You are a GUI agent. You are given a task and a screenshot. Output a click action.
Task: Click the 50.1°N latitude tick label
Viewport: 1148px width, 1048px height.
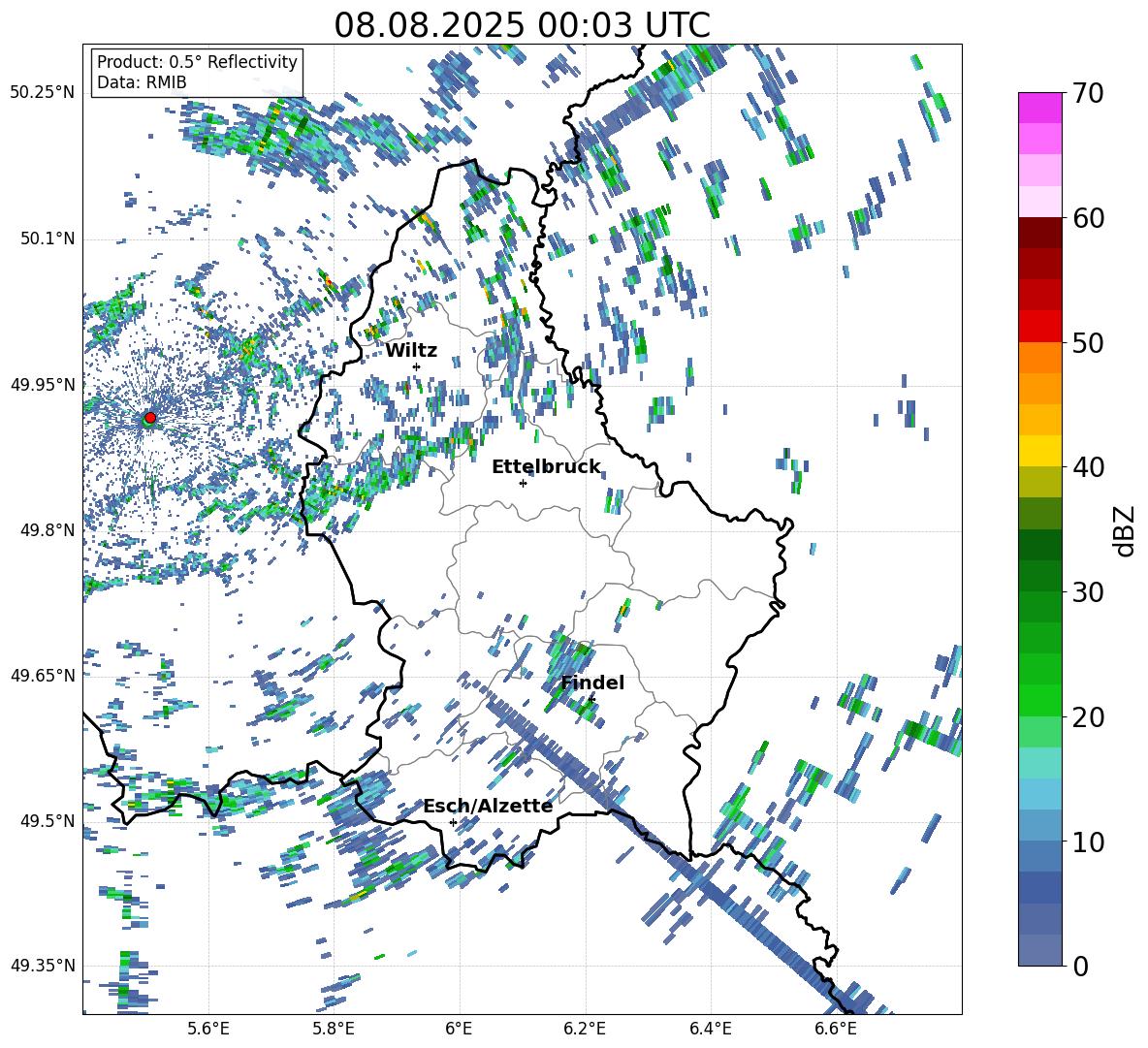tap(47, 238)
